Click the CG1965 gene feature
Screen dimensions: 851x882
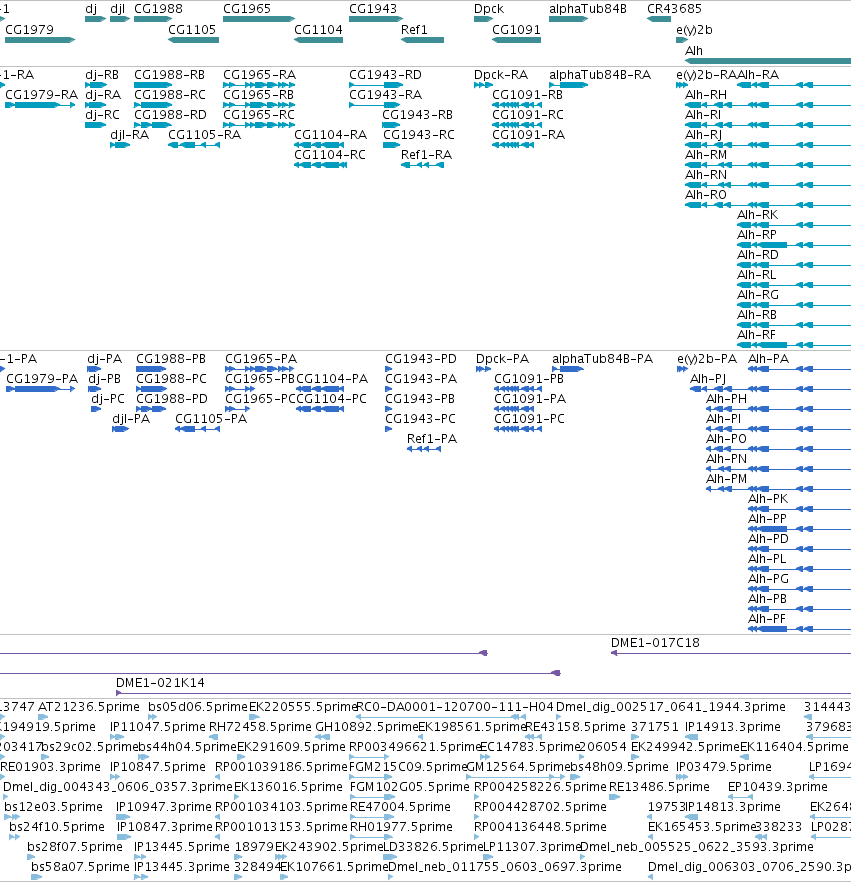point(259,19)
